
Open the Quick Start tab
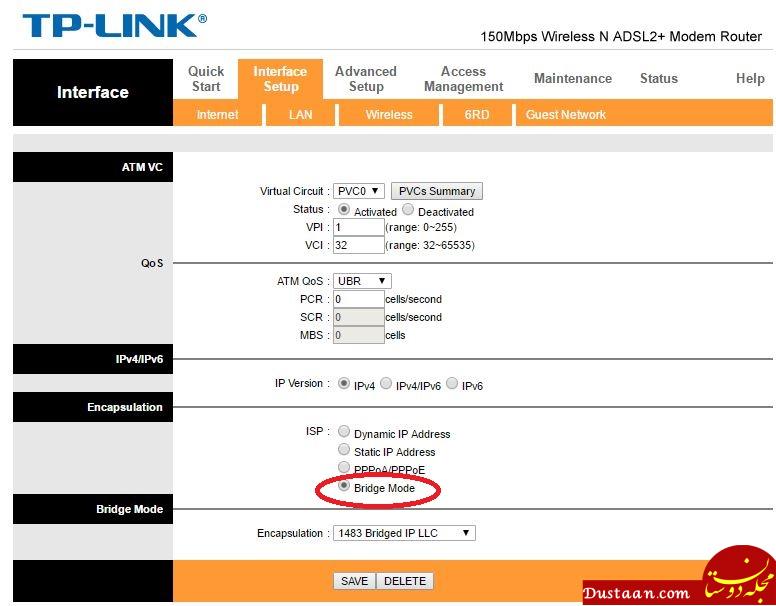click(206, 79)
